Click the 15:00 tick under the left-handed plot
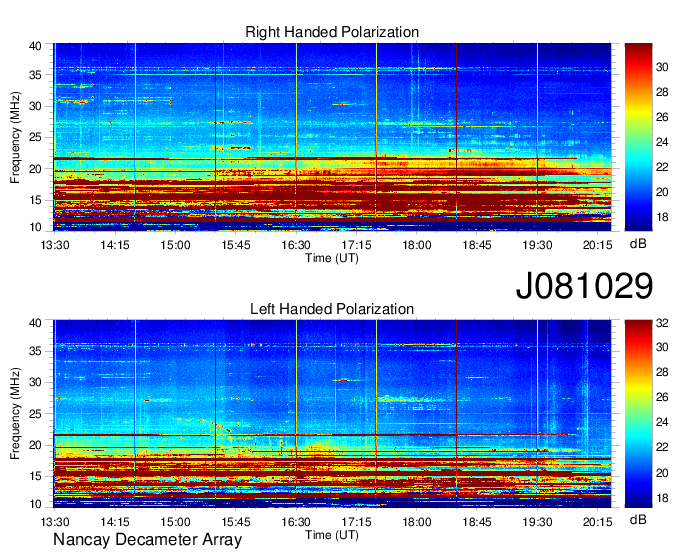The height and width of the screenshot is (552, 680). click(175, 522)
